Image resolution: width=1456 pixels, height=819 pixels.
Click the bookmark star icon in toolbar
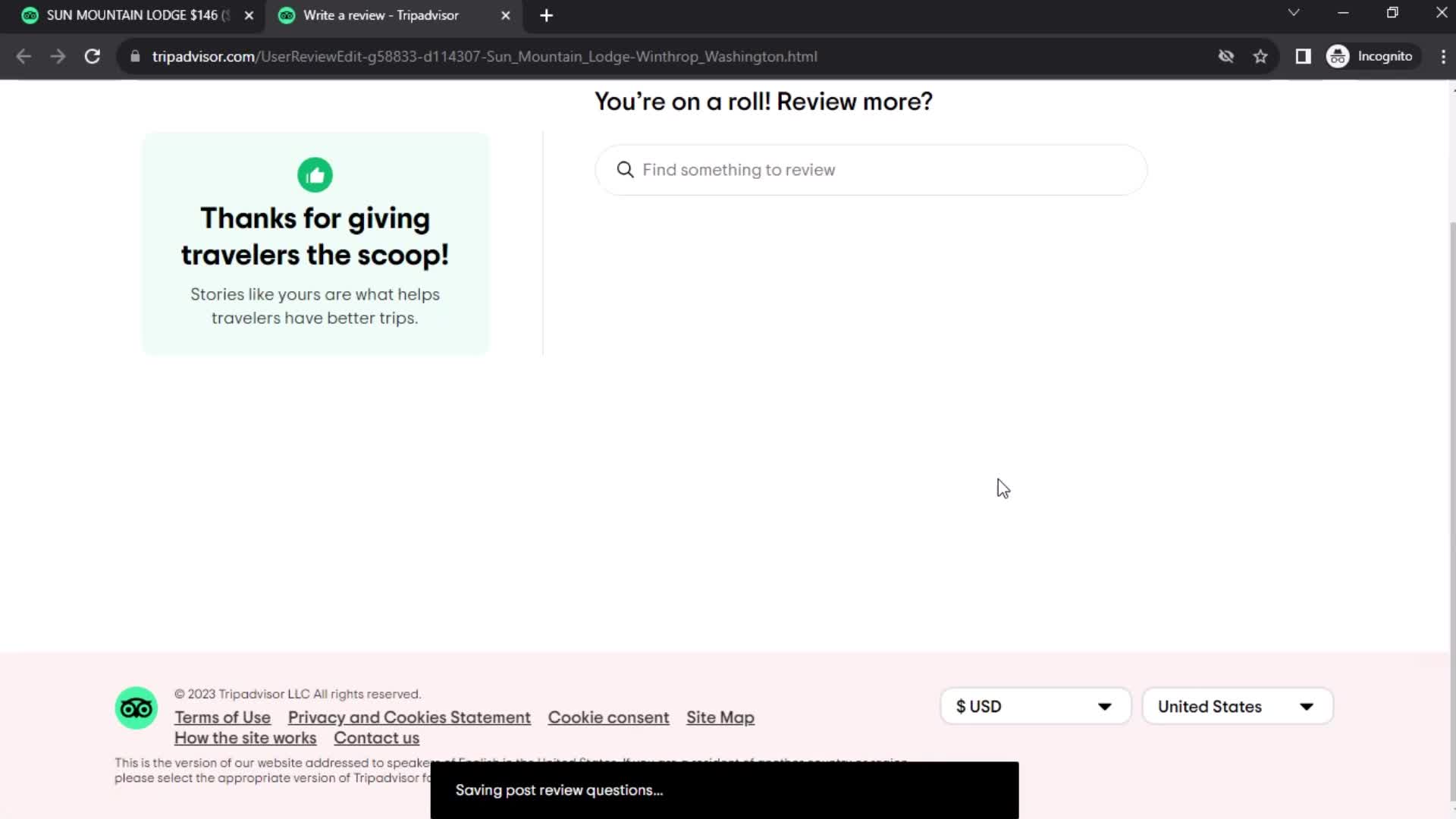(1260, 57)
